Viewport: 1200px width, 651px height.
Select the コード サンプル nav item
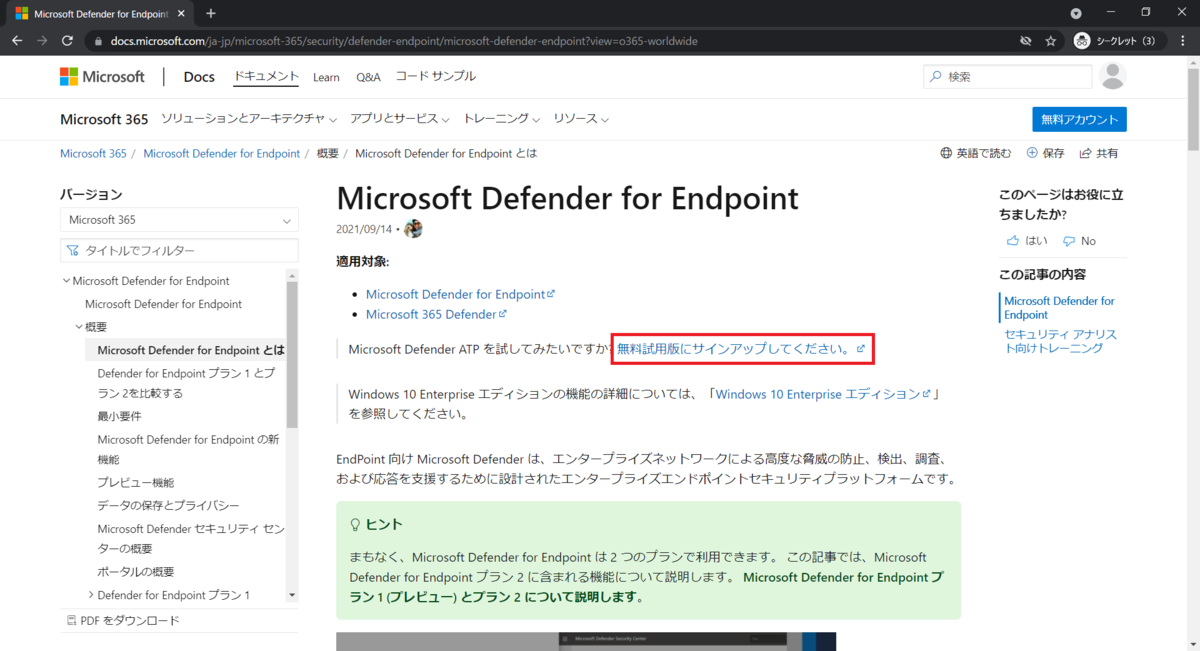point(435,77)
